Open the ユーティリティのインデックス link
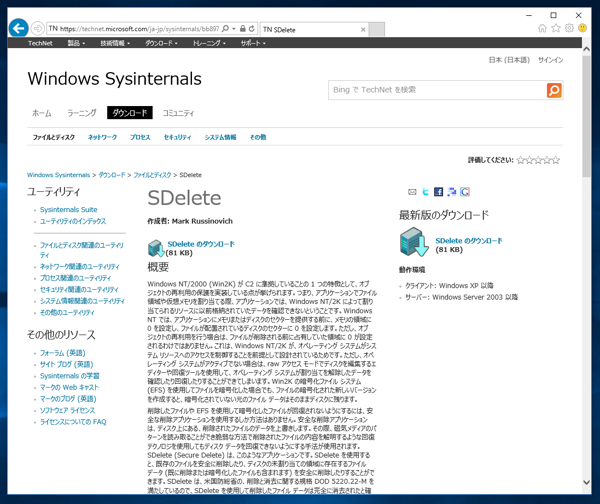 [73, 221]
